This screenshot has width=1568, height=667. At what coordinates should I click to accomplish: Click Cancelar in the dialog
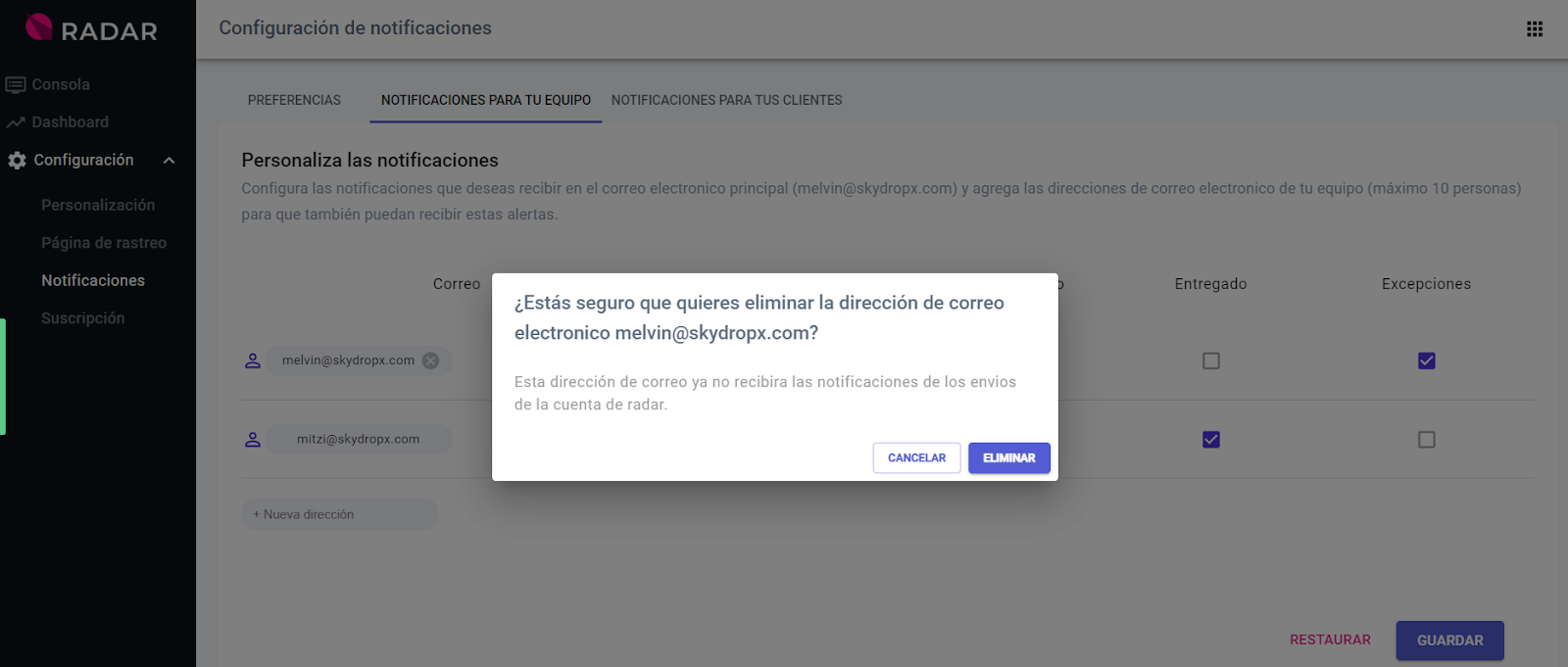[x=916, y=458]
